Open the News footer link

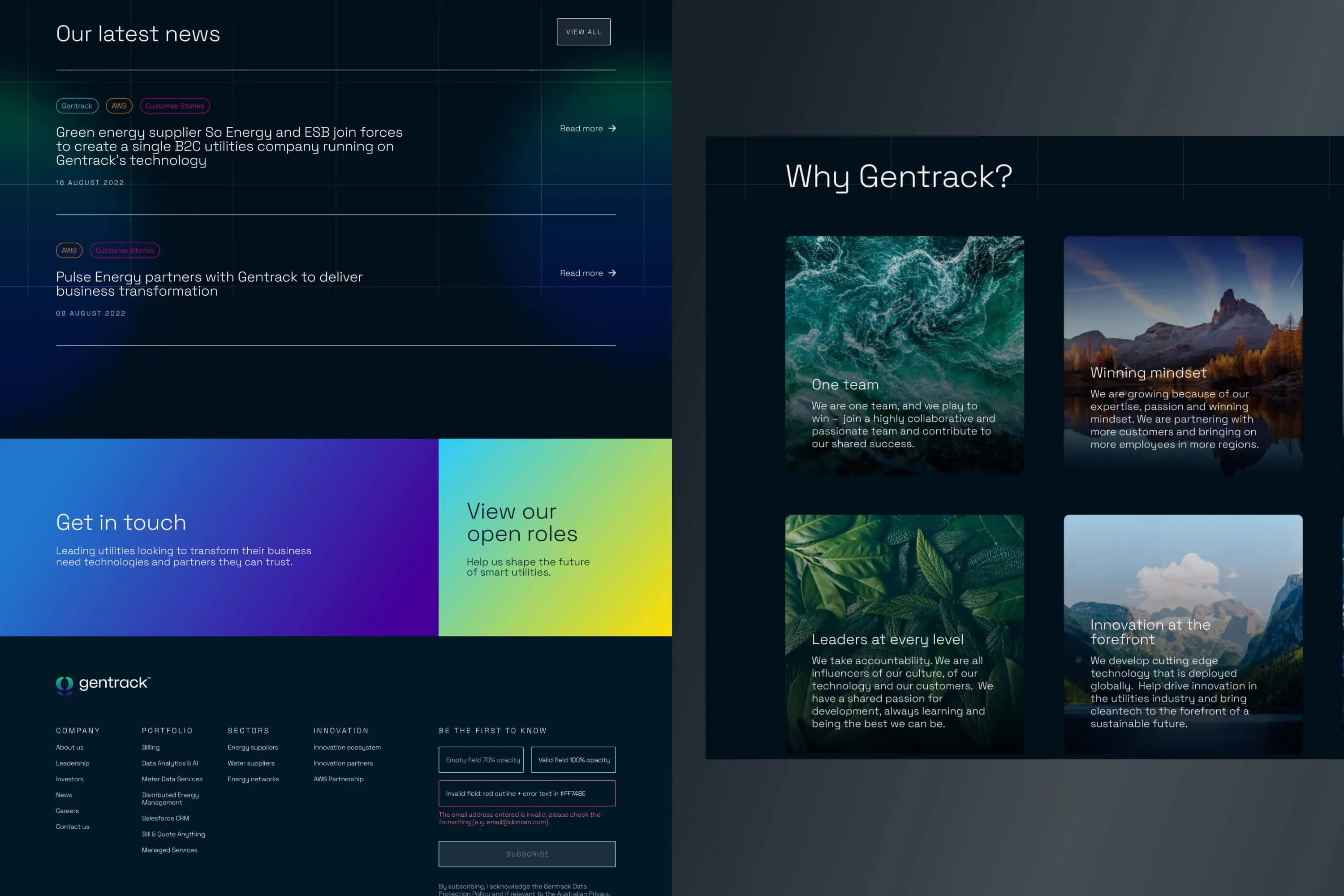click(64, 795)
